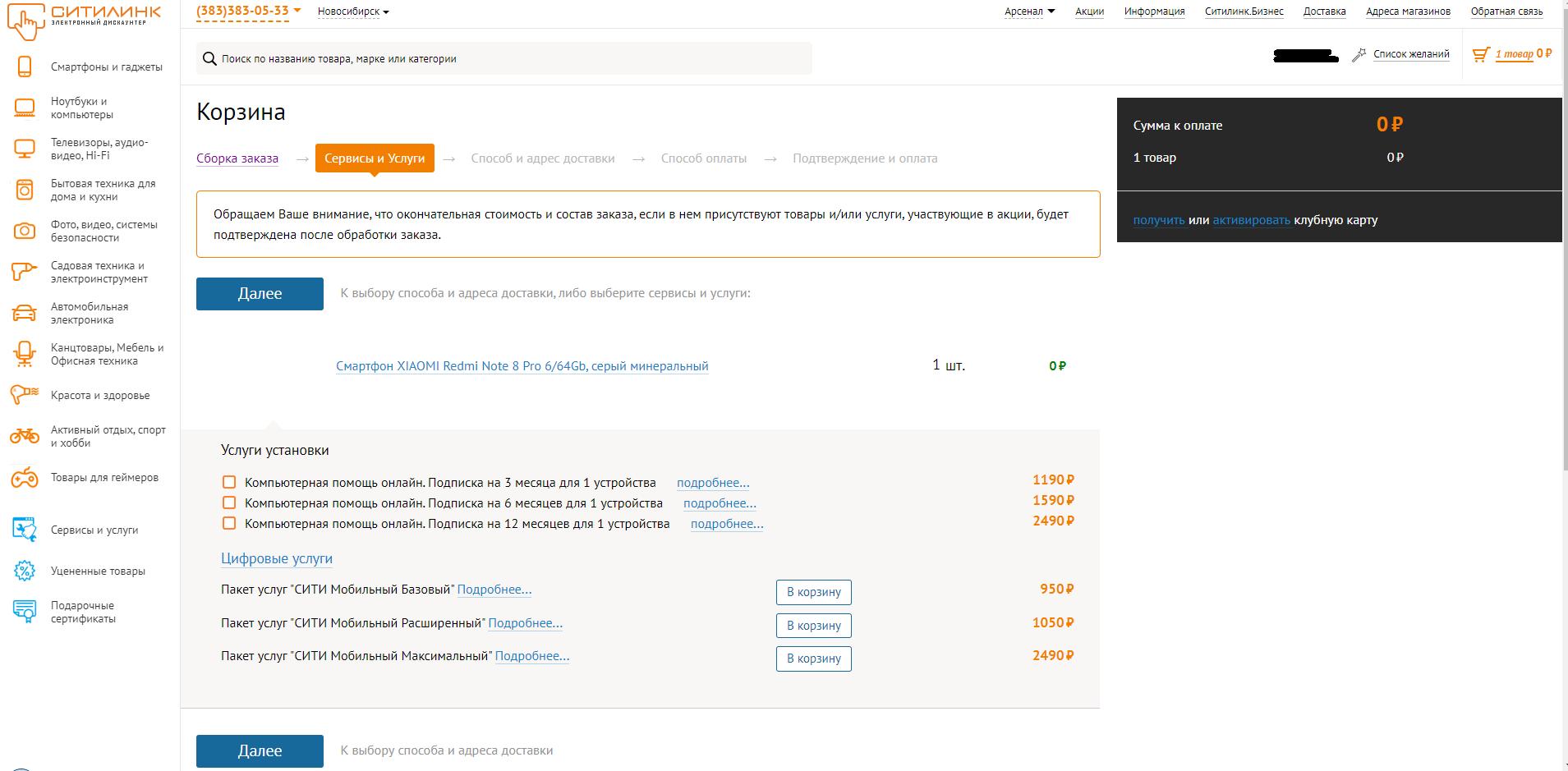Screen dimensions: 1568x771
Task: Add СИТИ Мобильный Максимальный package to cart
Action: 813,659
